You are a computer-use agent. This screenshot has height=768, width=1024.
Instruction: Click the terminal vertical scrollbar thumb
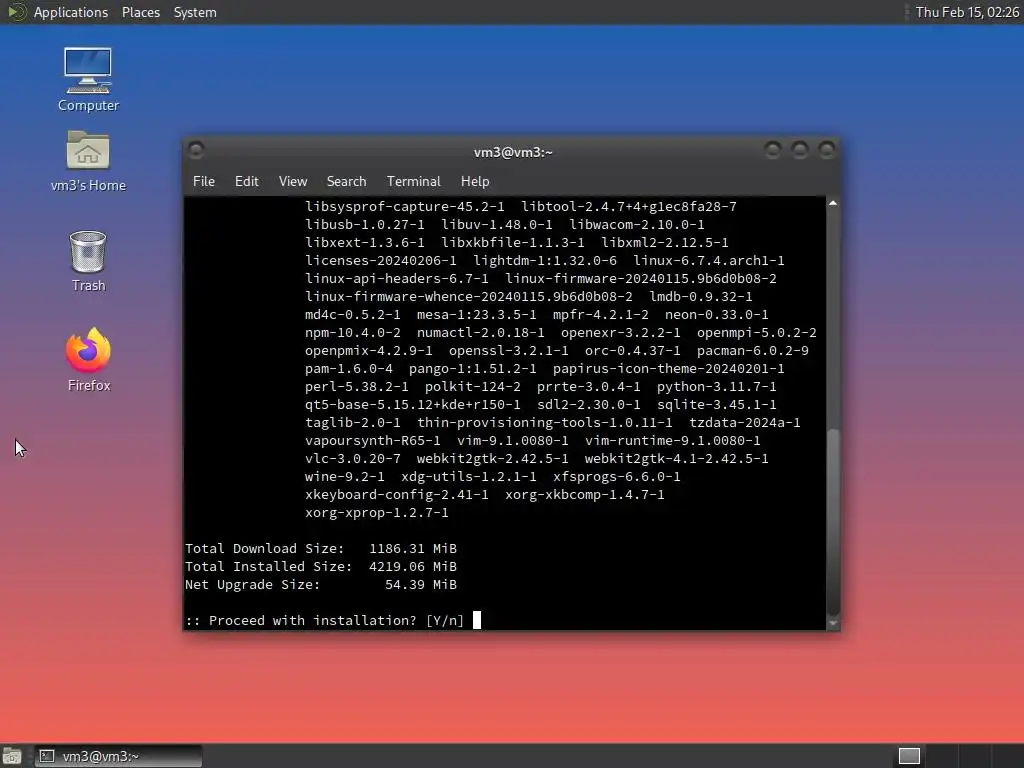pos(833,522)
